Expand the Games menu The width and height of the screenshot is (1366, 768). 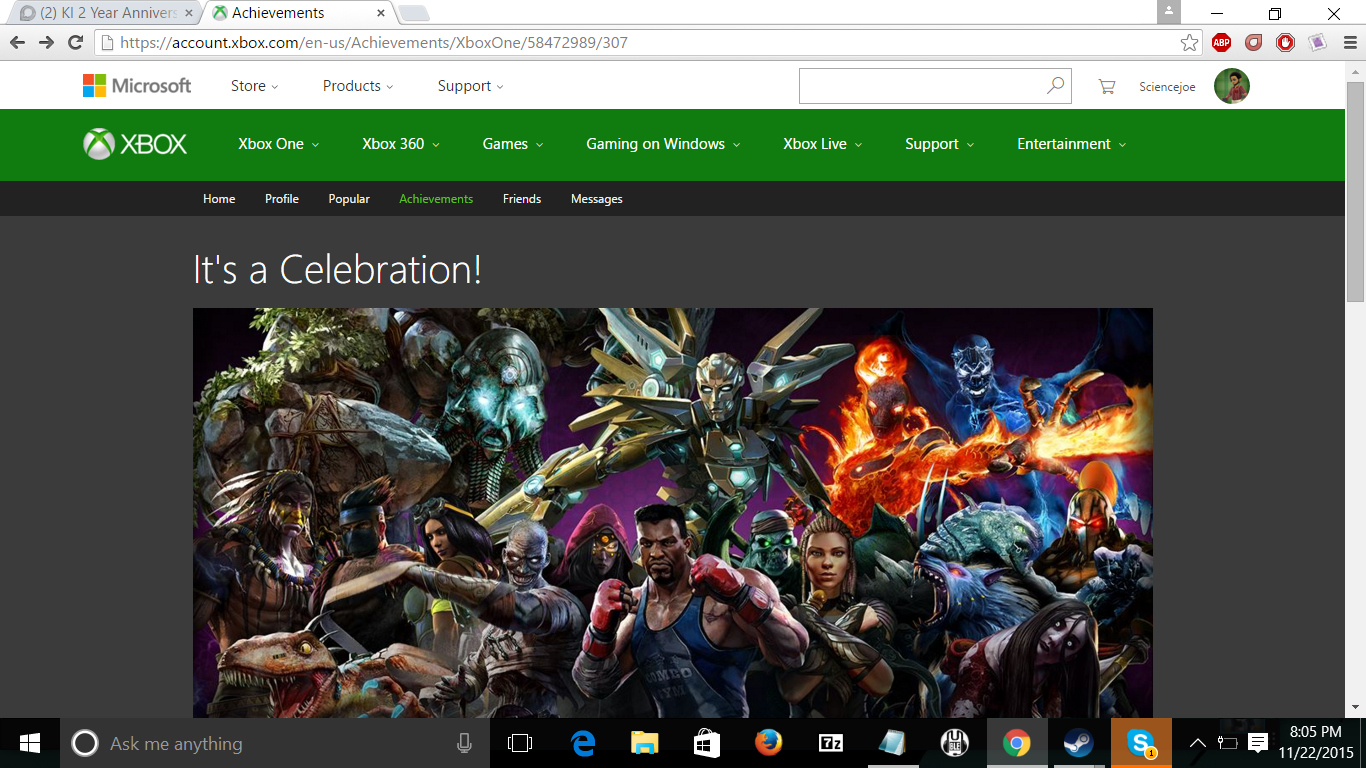(x=512, y=144)
